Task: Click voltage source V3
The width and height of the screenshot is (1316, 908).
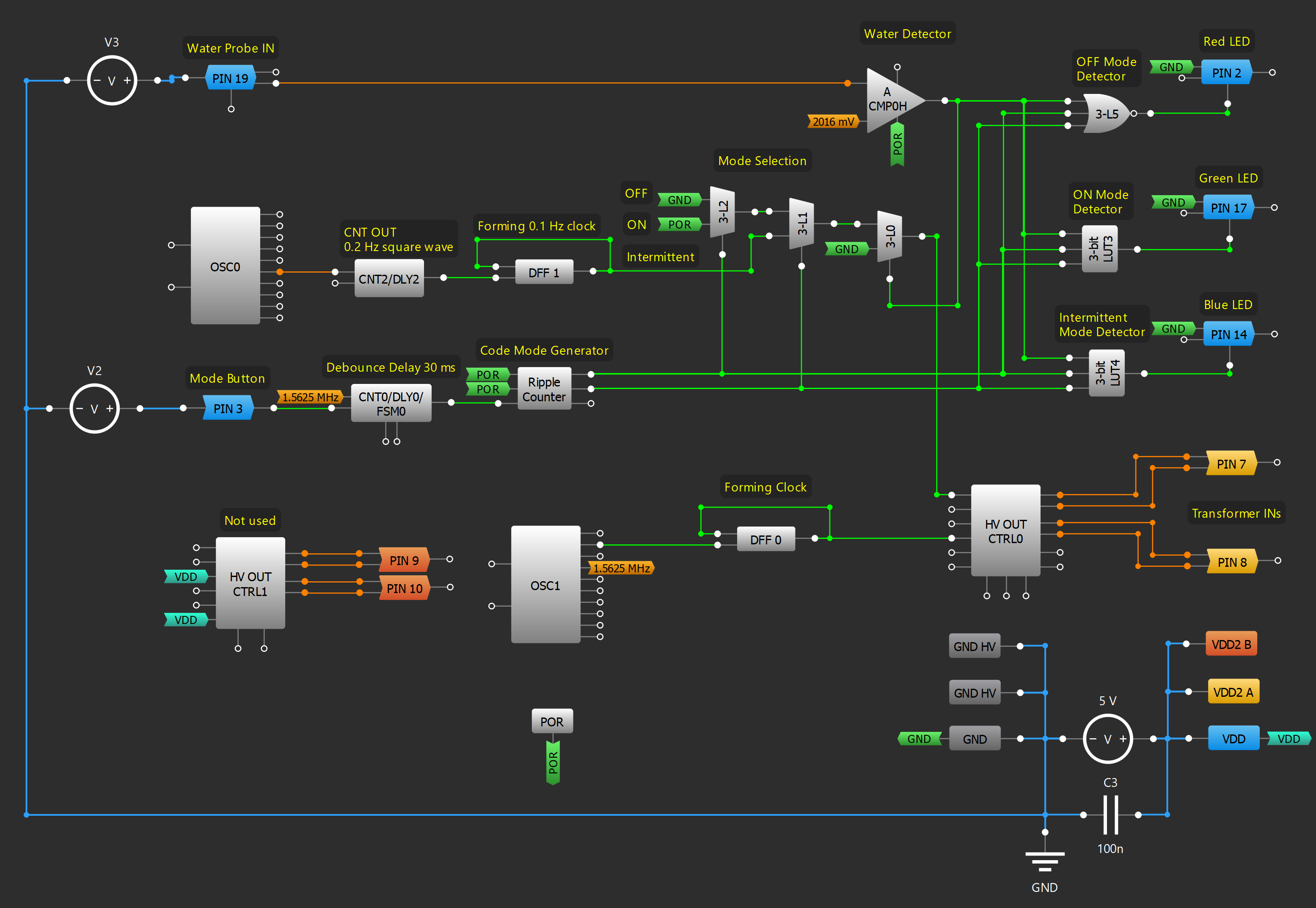Action: click(111, 80)
